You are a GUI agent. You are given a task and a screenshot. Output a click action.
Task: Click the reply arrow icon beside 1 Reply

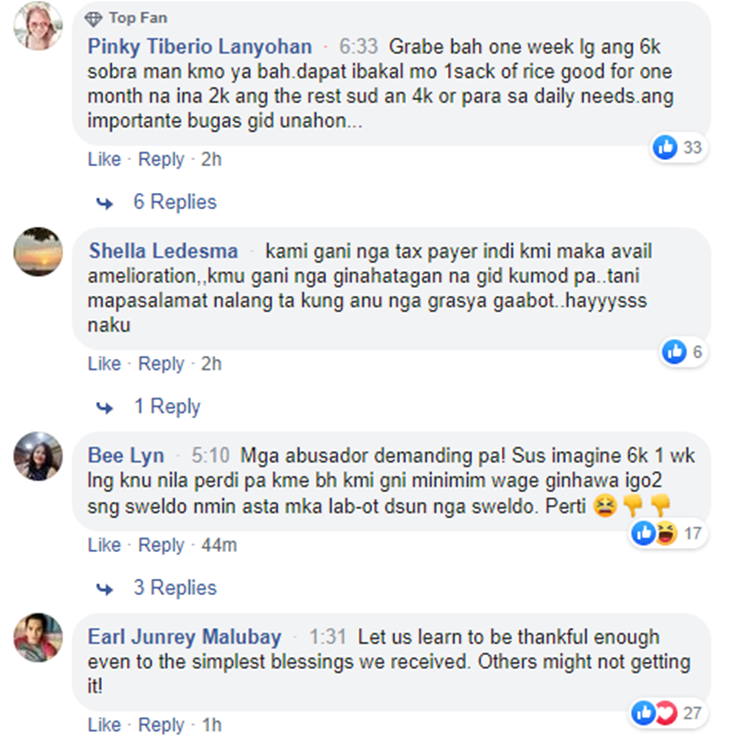(x=105, y=408)
